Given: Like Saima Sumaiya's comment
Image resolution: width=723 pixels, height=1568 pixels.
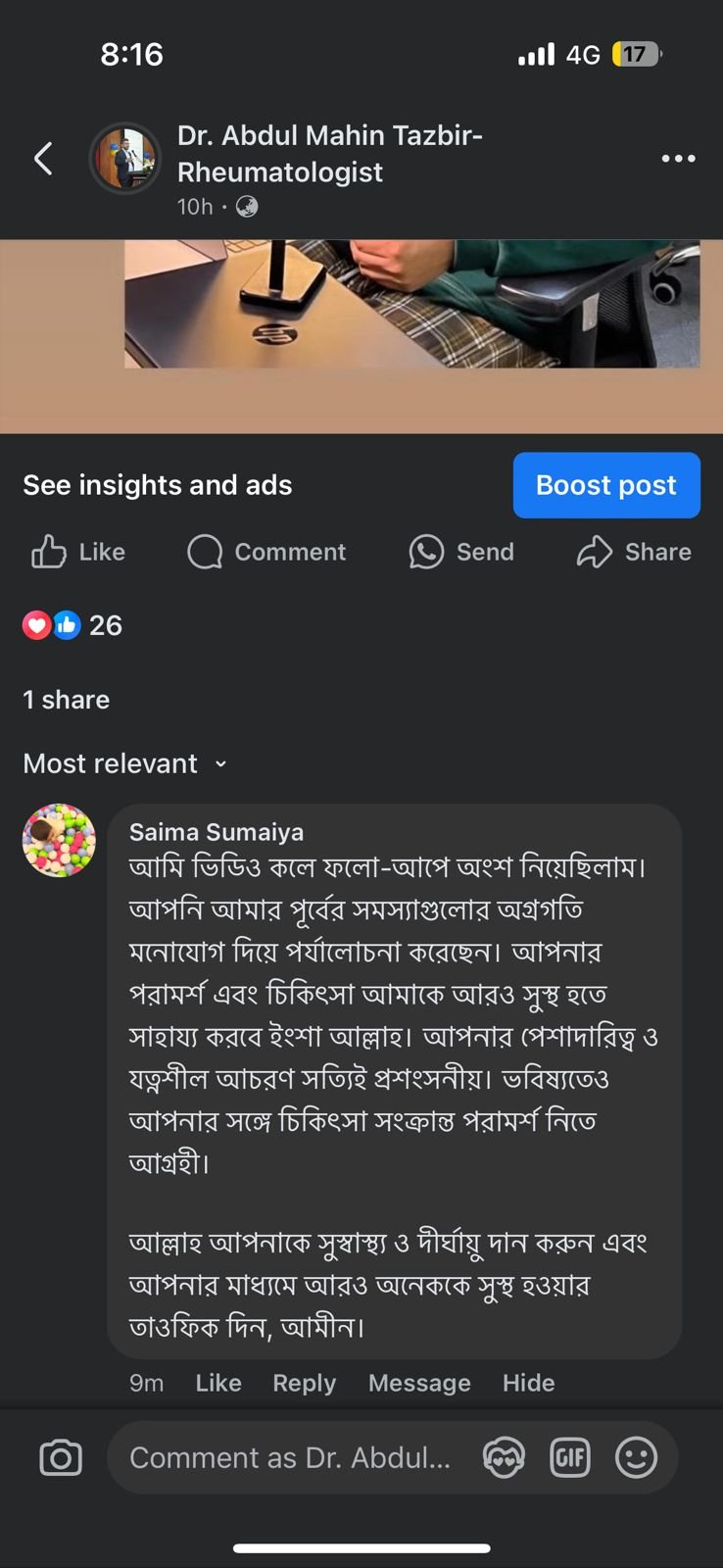Looking at the screenshot, I should [218, 1383].
